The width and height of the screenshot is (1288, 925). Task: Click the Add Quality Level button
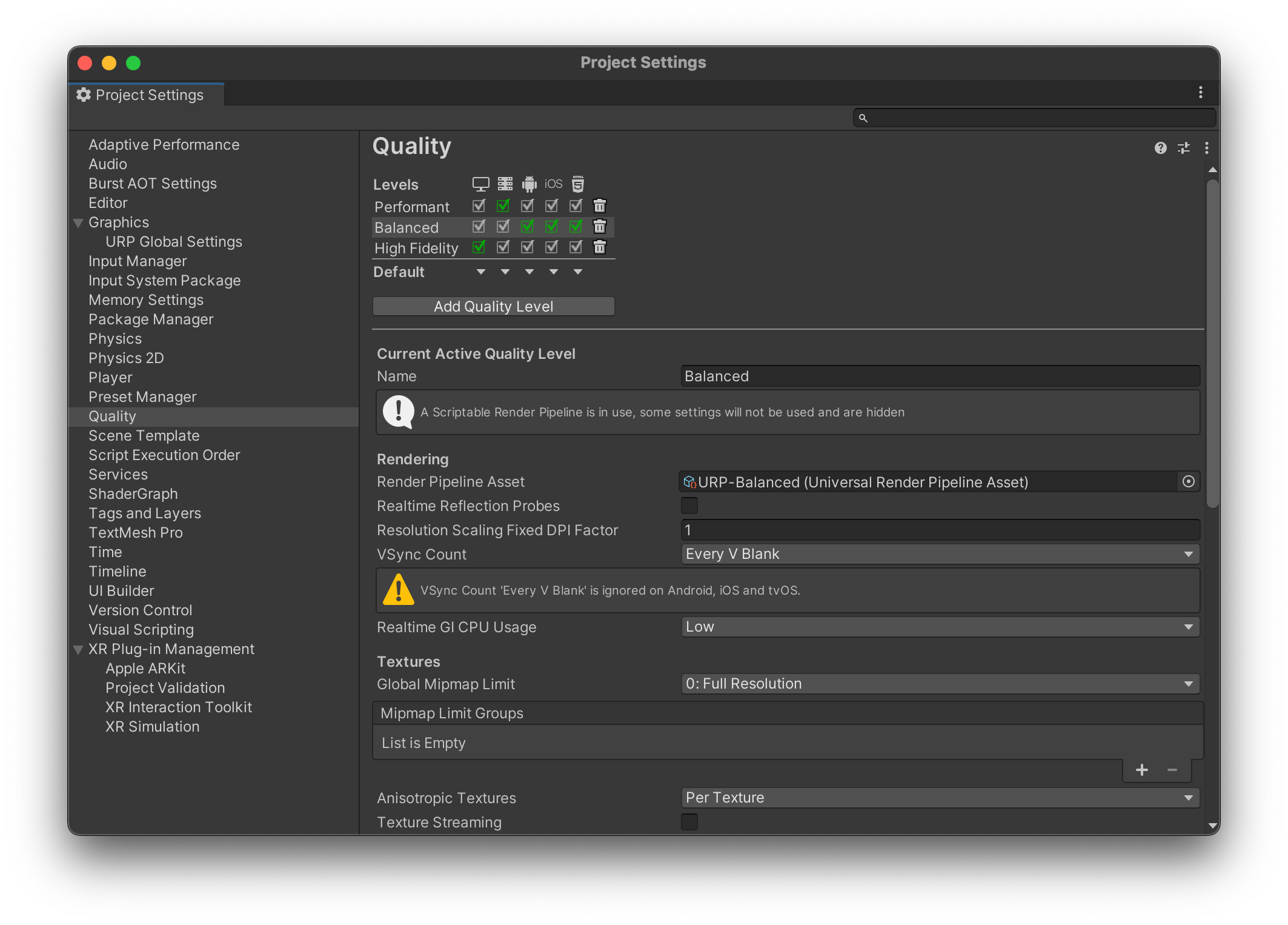click(493, 307)
